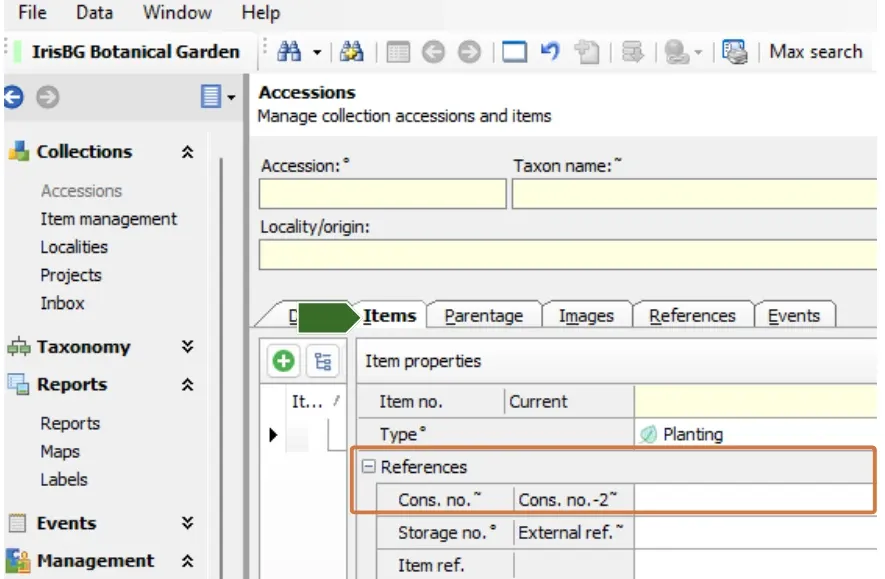This screenshot has height=579, width=885.
Task: Switch to the Images tab
Action: click(x=586, y=315)
